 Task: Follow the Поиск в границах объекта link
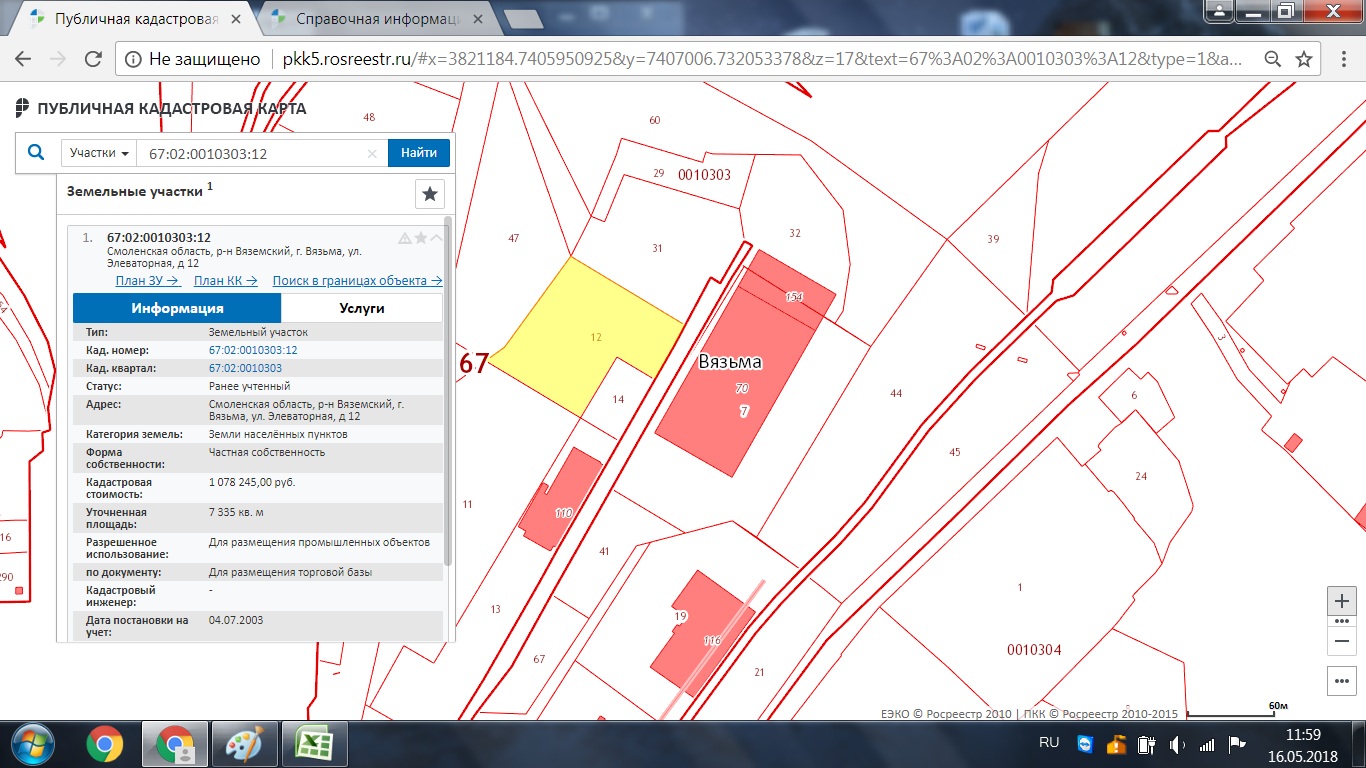[x=357, y=281]
